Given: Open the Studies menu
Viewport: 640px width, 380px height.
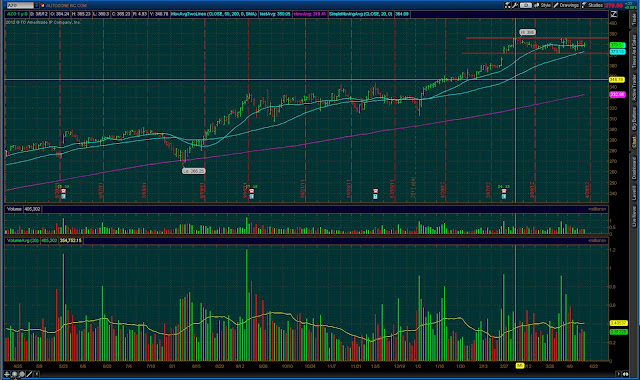Looking at the screenshot, I should tap(593, 5).
